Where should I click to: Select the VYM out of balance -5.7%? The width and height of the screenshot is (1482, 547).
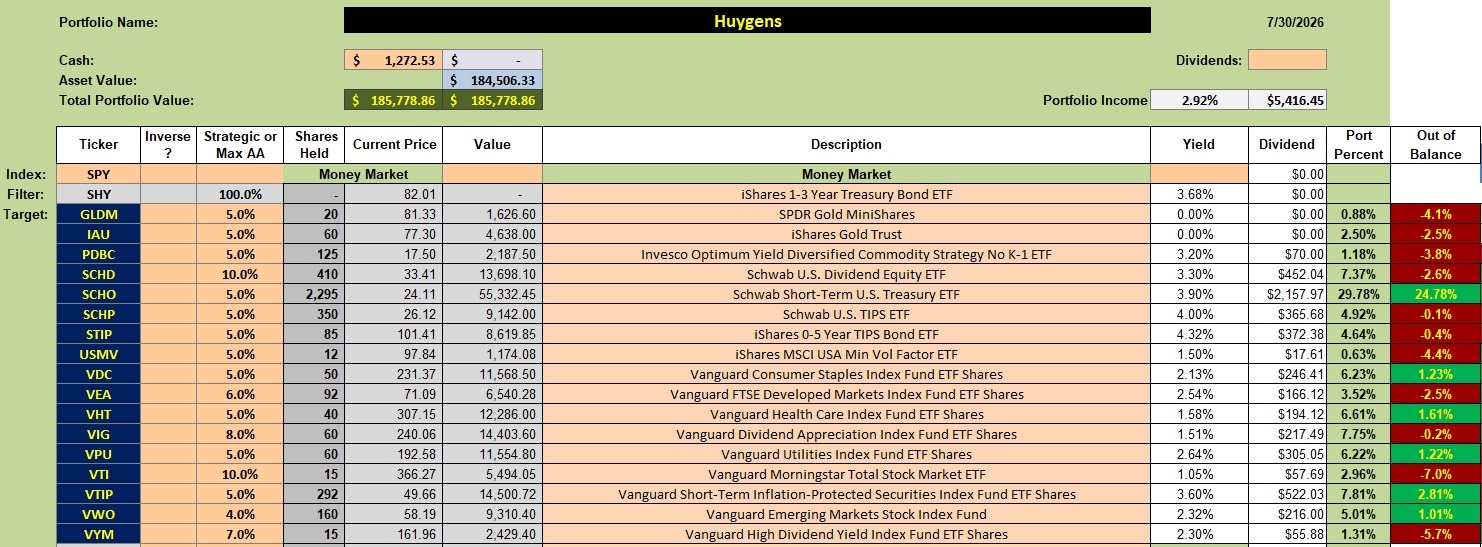point(1436,534)
